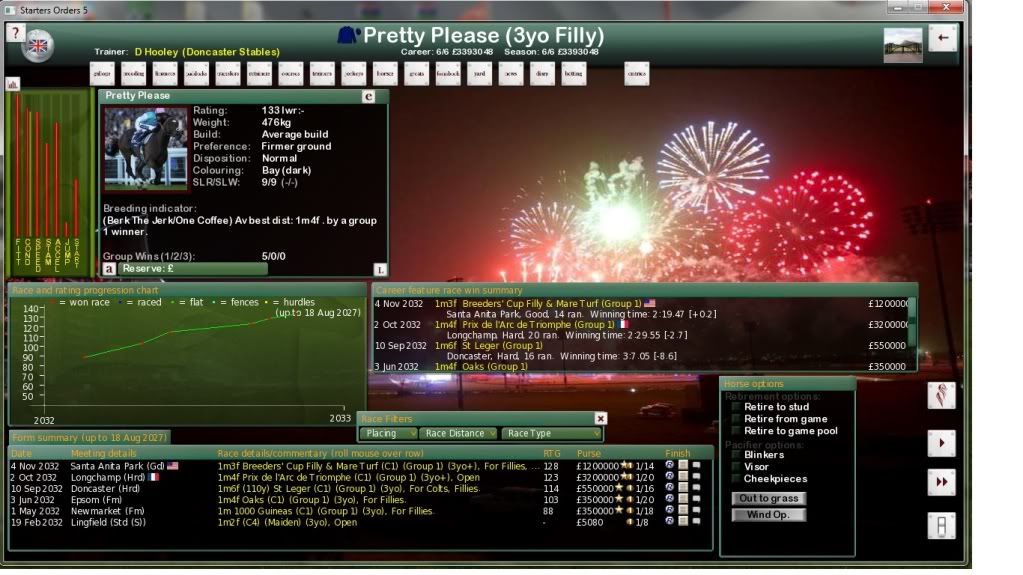Open result table for Newmarket race

[683, 510]
